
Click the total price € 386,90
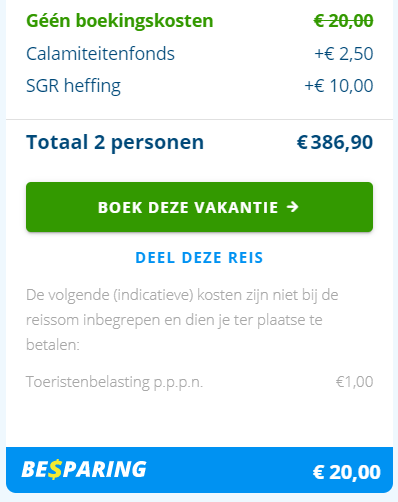pyautogui.click(x=335, y=142)
